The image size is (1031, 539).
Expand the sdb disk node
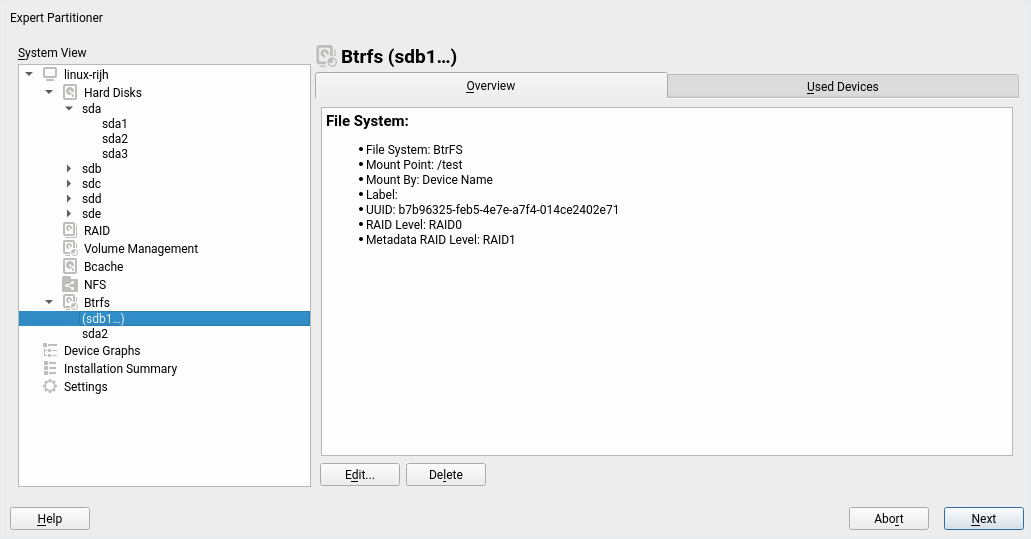click(x=69, y=169)
